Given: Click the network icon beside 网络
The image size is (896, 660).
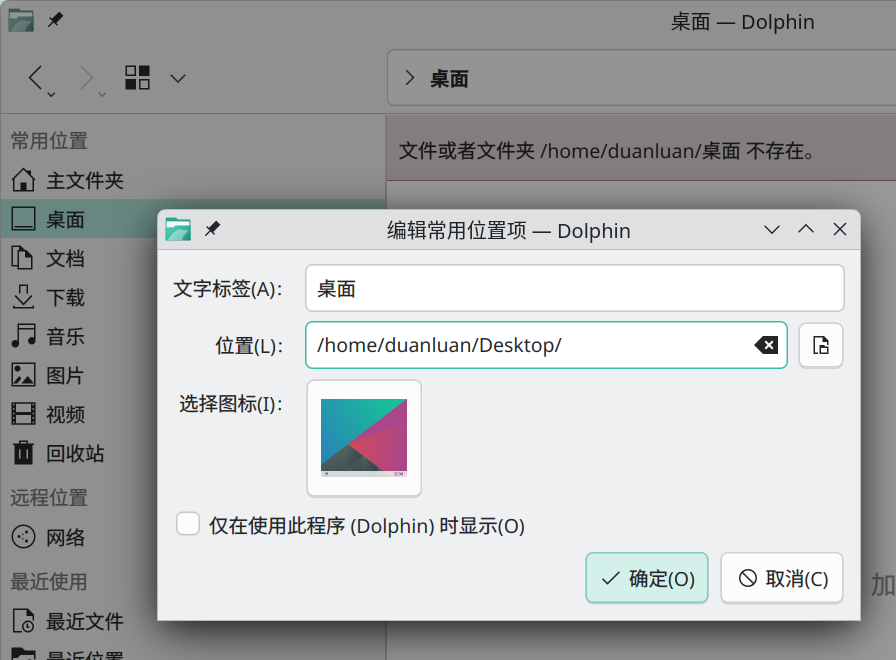Looking at the screenshot, I should (x=23, y=537).
